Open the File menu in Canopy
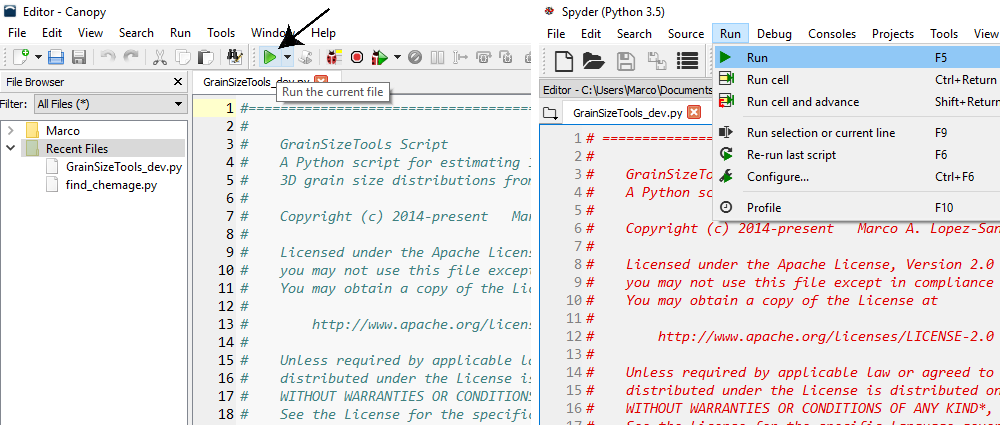 click(17, 33)
